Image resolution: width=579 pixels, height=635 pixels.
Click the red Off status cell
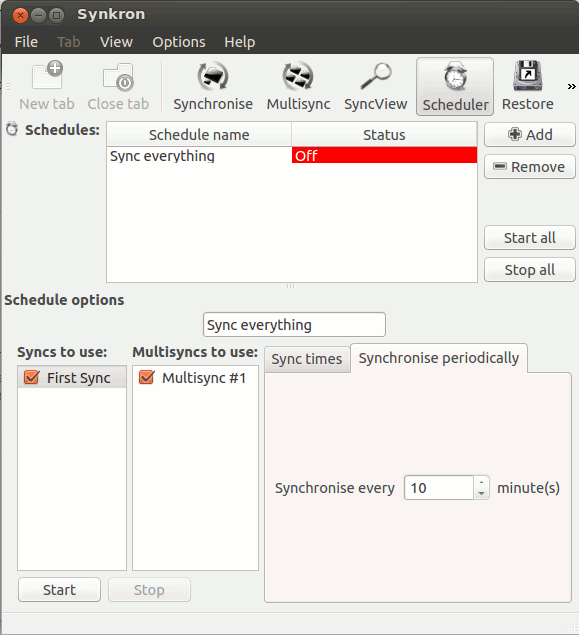tap(384, 156)
